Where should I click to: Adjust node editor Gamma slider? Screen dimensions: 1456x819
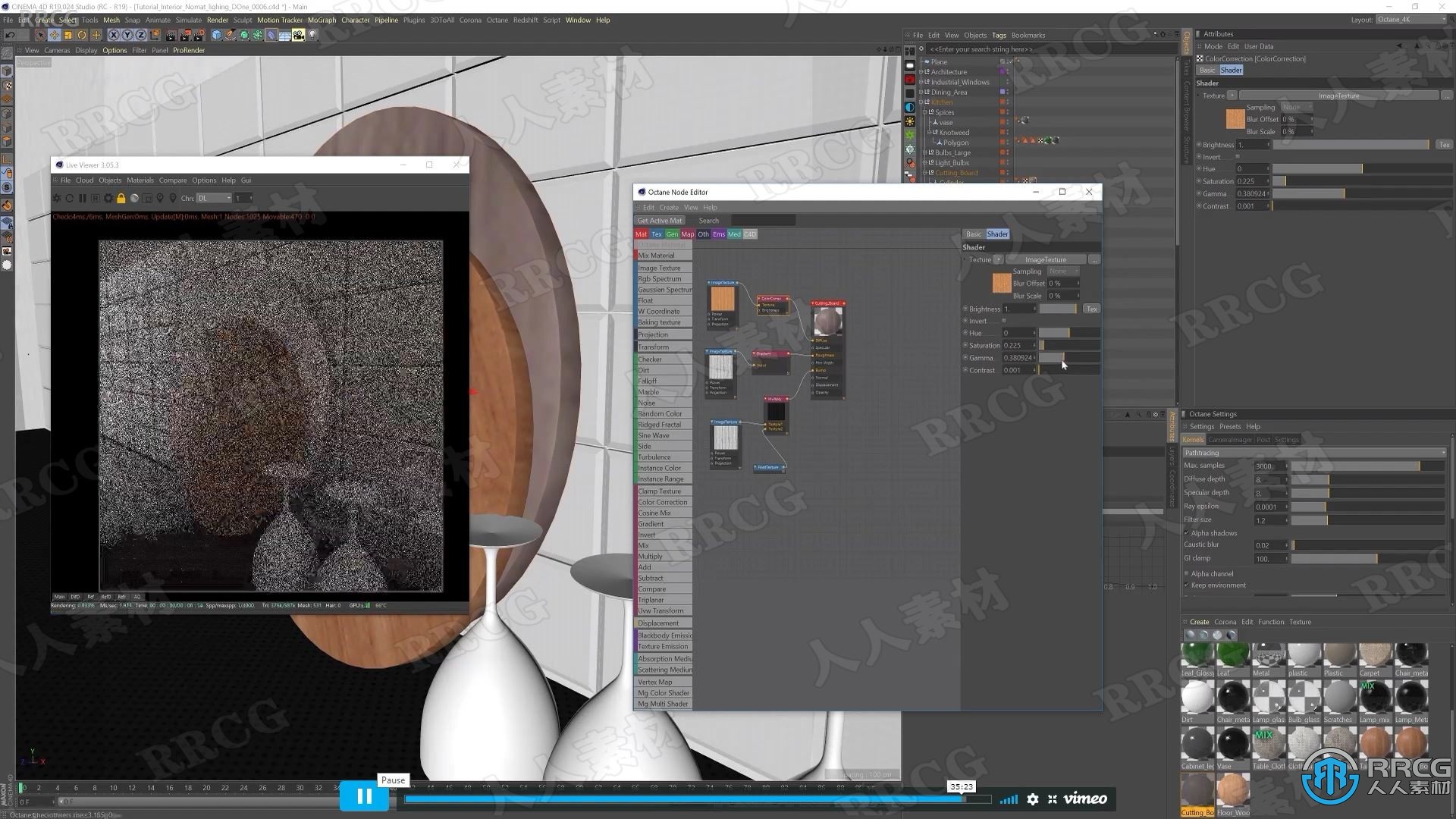(x=1069, y=358)
